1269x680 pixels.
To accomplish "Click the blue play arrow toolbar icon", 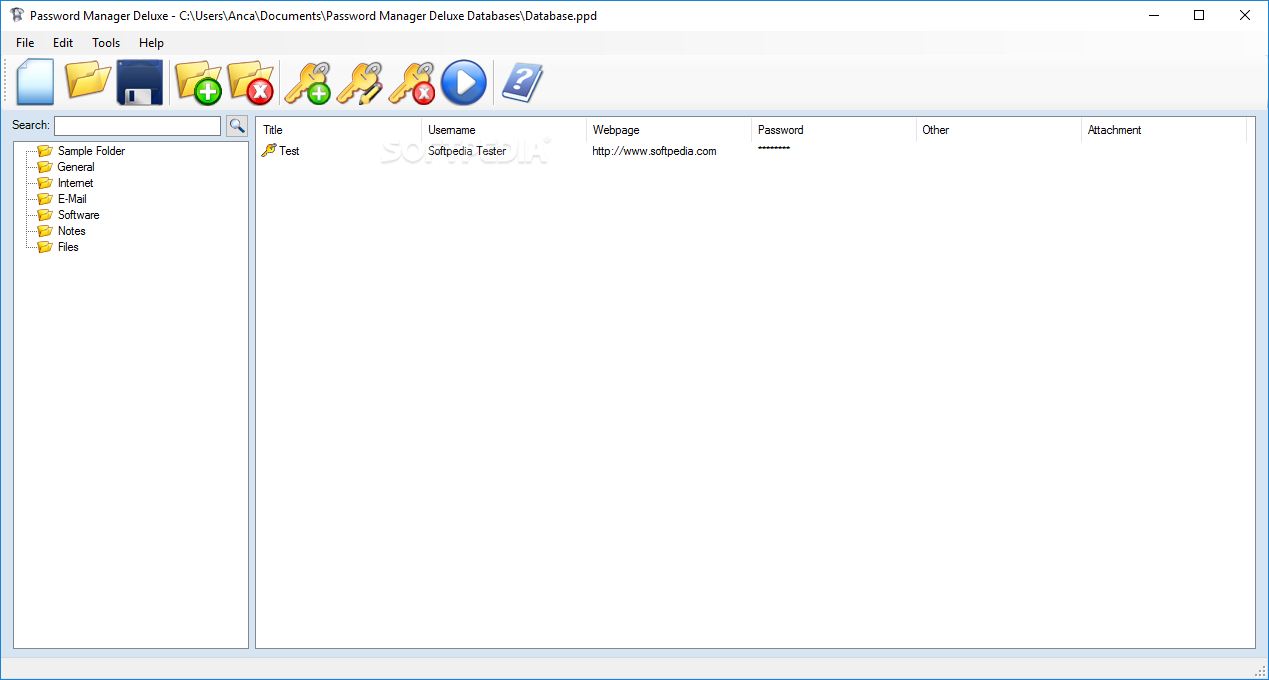I will pos(464,82).
